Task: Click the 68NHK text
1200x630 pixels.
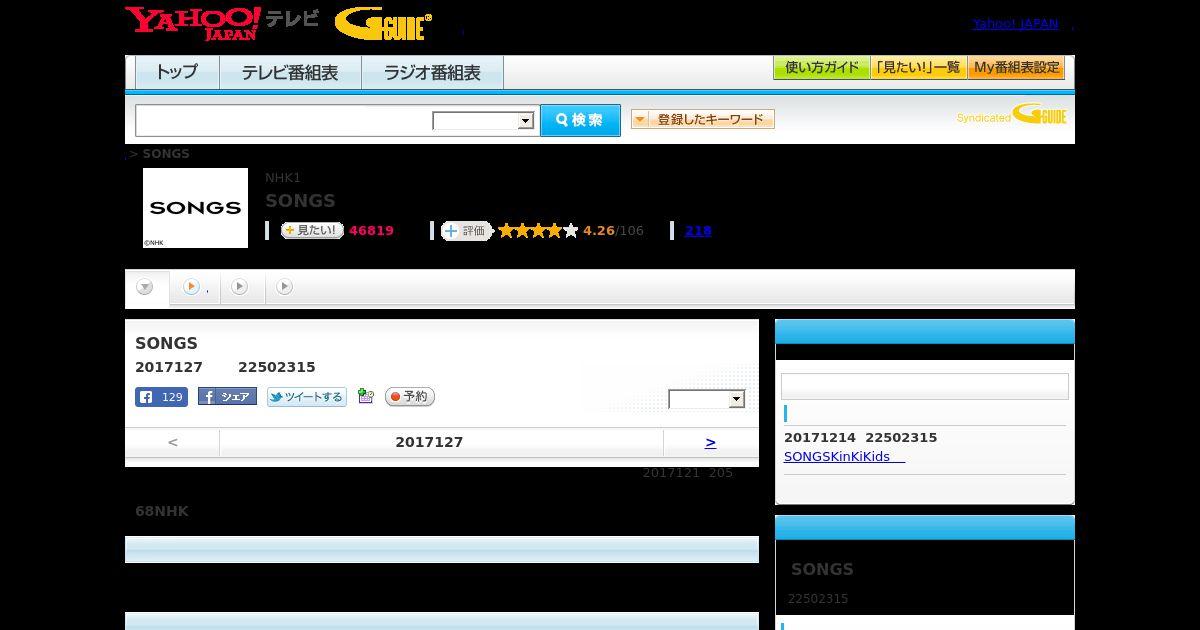Action: (x=162, y=511)
